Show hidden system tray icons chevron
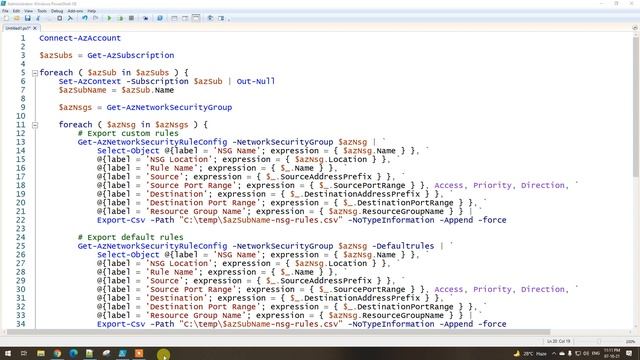640x360 pixels. (554, 353)
